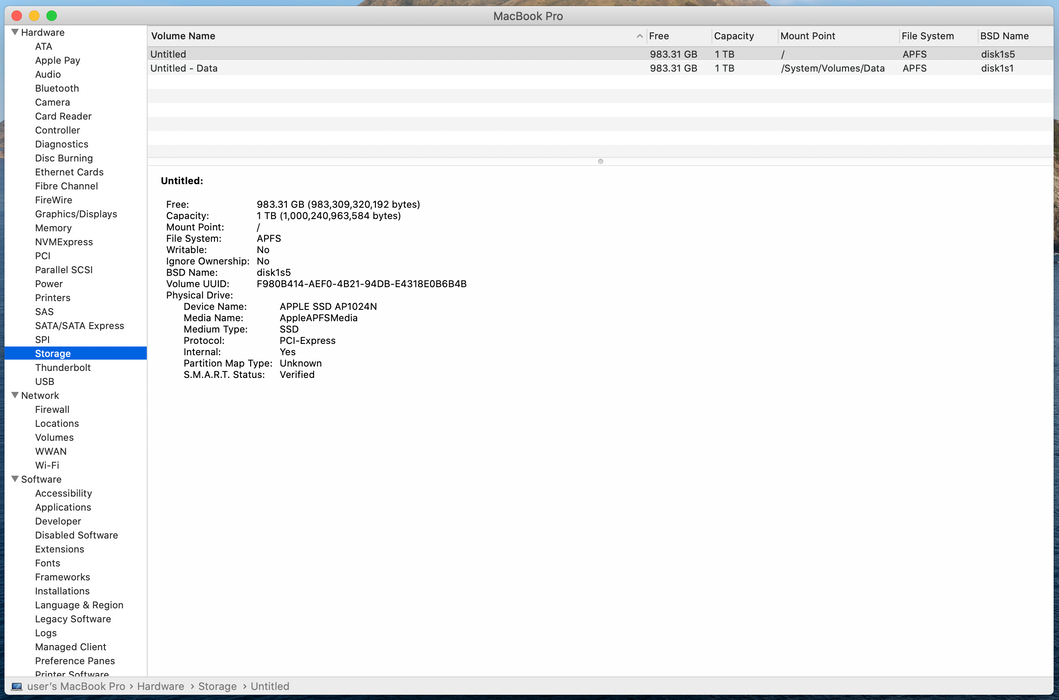The image size is (1059, 700).
Task: Open Wi-Fi network info
Action: (47, 466)
